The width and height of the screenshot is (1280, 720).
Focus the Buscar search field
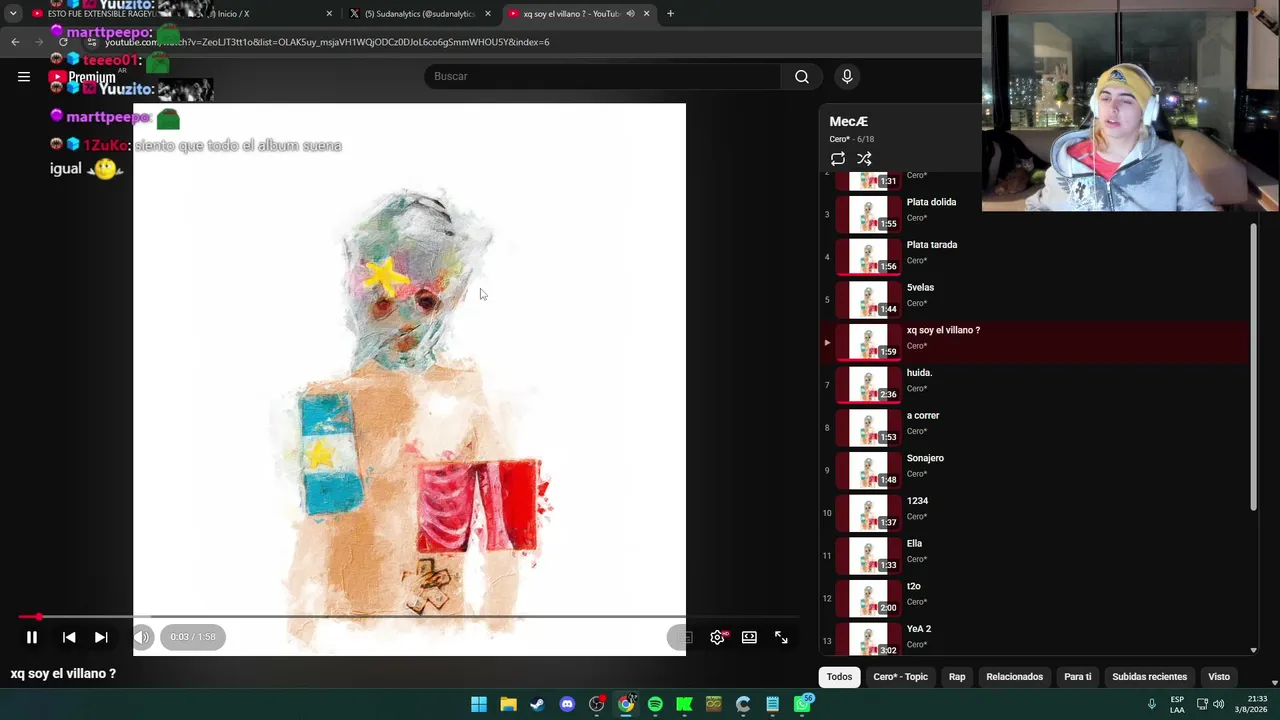[602, 76]
